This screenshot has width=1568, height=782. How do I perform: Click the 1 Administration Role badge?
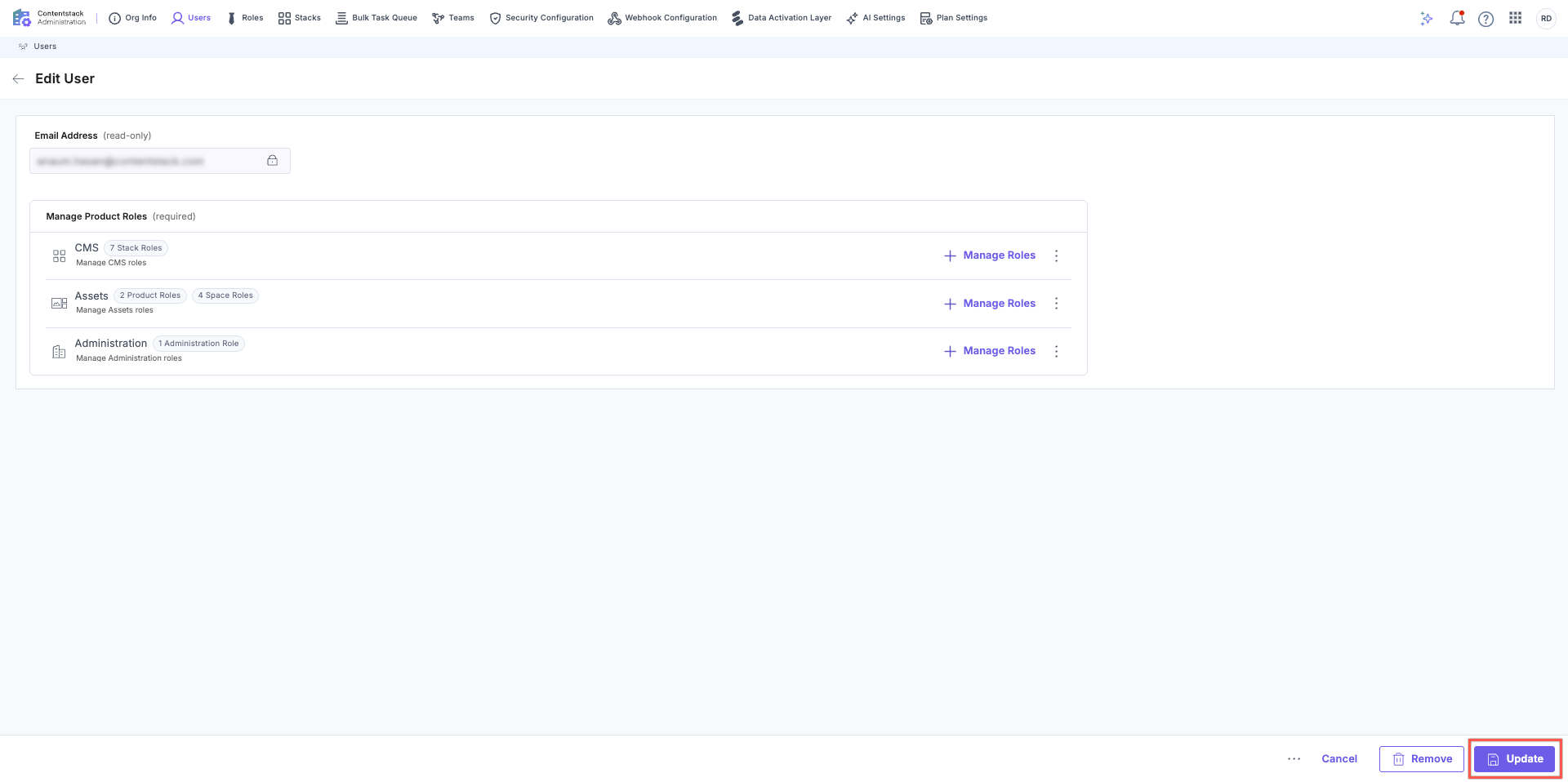tap(199, 344)
